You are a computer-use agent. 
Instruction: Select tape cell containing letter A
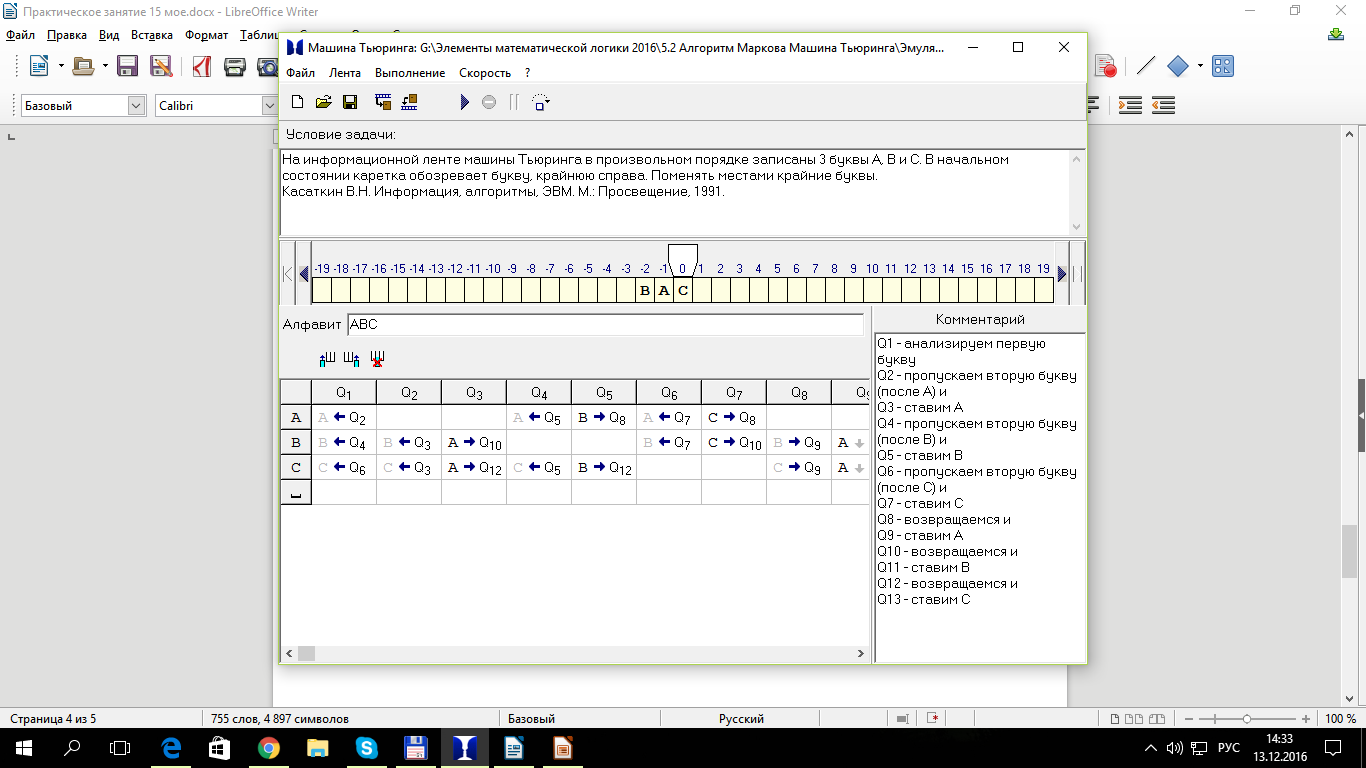click(664, 291)
